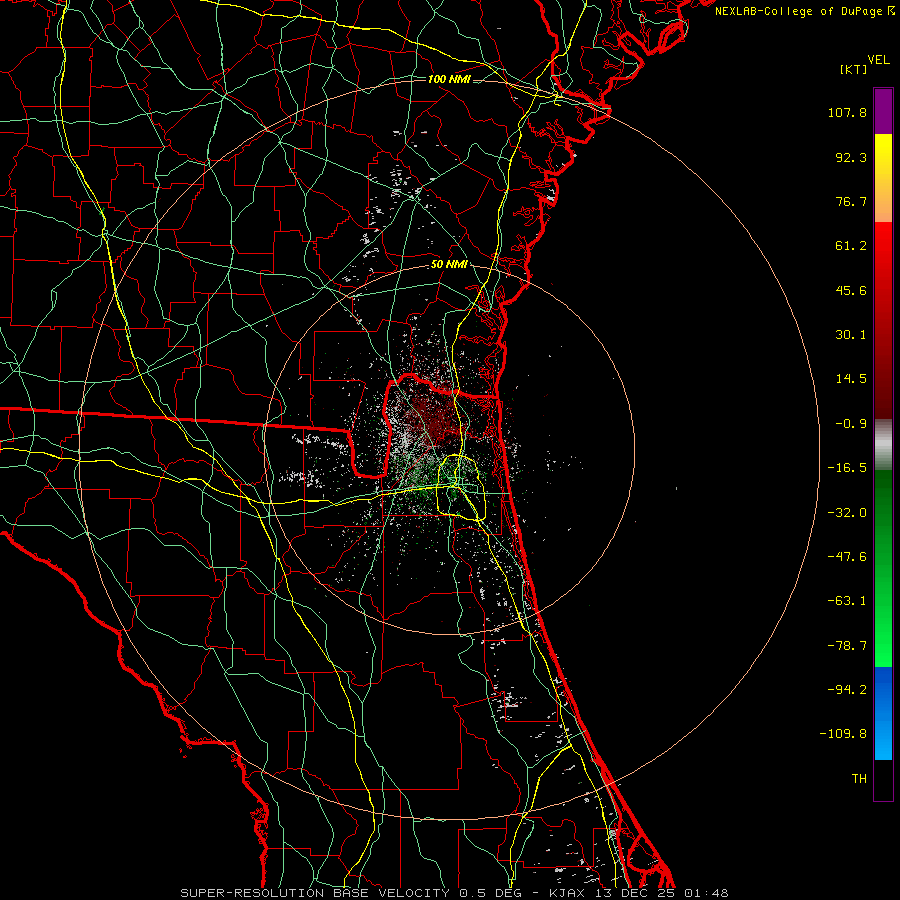Click the 30.1 velocity scale value

tap(851, 335)
